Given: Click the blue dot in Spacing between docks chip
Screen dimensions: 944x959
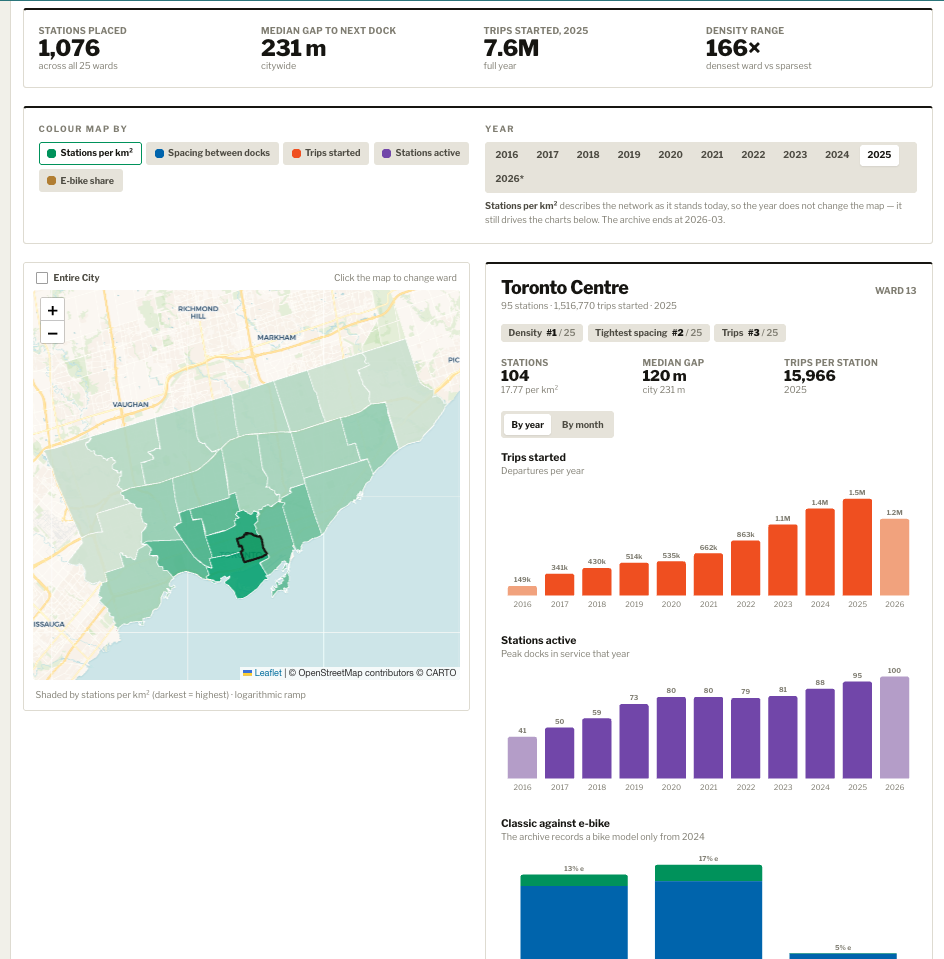Looking at the screenshot, I should (160, 154).
